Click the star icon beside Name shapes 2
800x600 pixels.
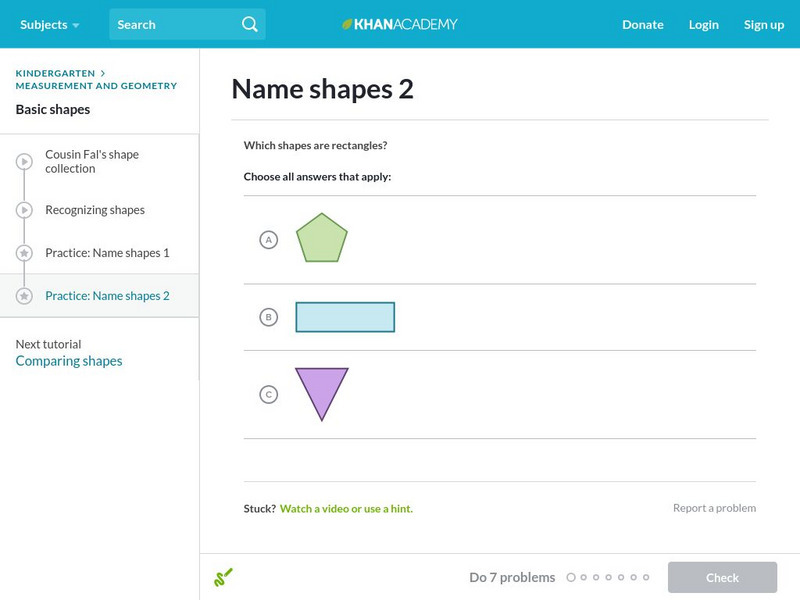pos(24,296)
